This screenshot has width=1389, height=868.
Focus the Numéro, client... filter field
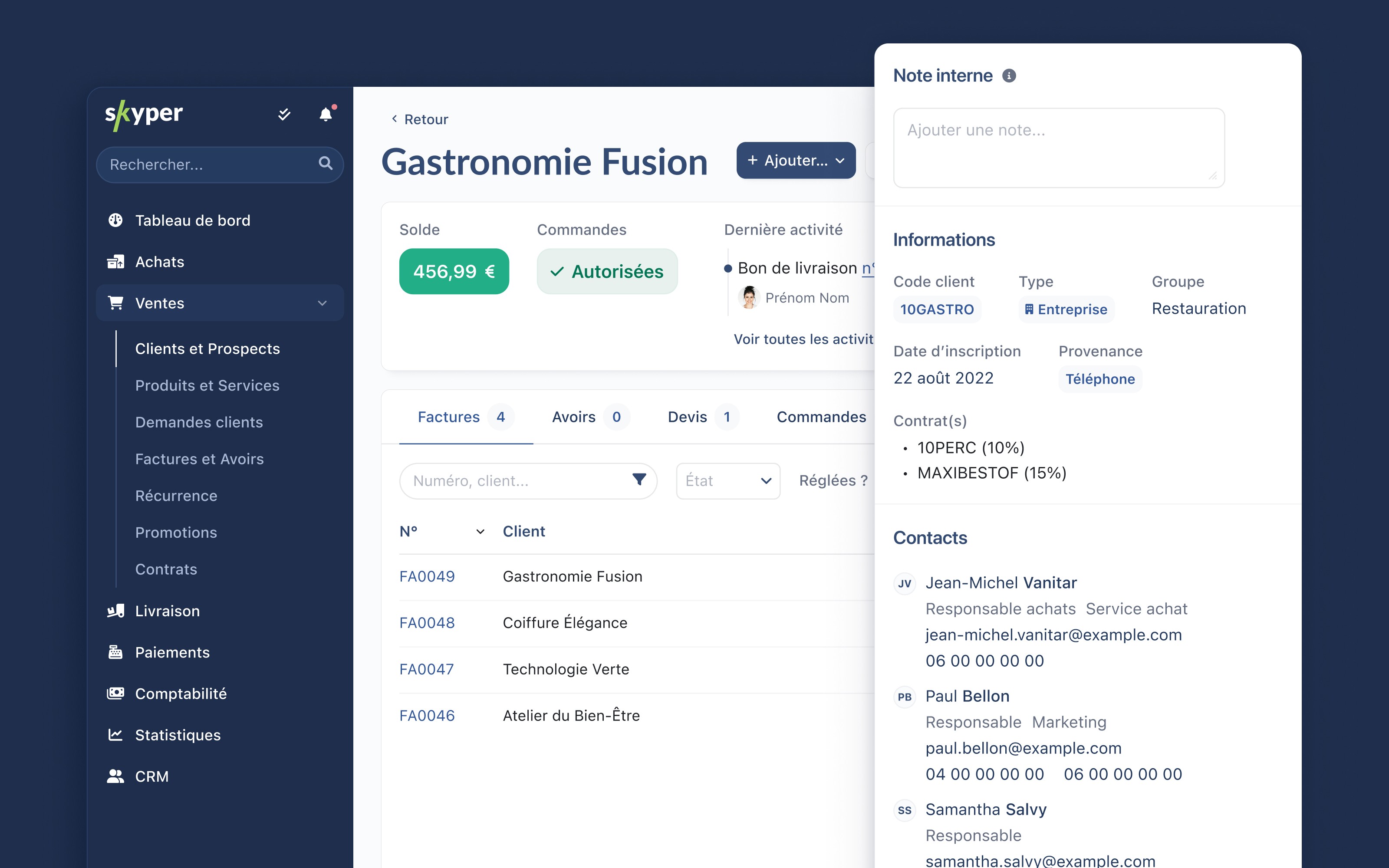tap(528, 480)
